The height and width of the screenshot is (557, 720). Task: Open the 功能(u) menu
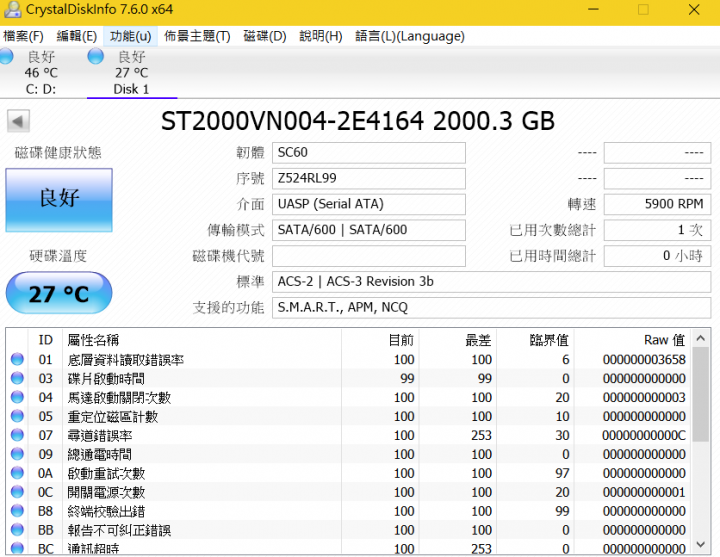coord(130,36)
